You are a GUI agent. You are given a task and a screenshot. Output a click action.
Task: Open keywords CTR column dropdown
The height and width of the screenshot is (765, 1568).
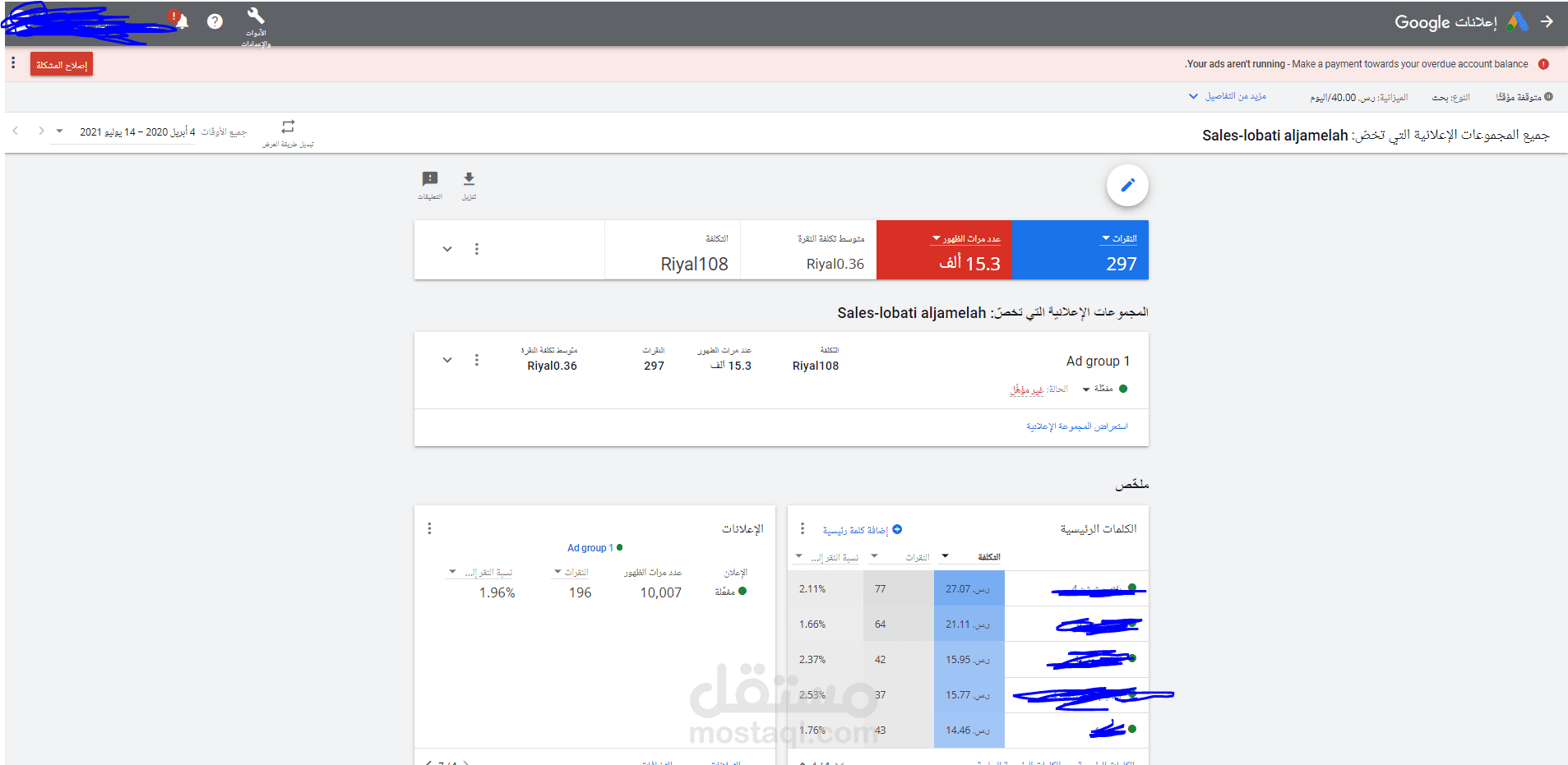[798, 556]
